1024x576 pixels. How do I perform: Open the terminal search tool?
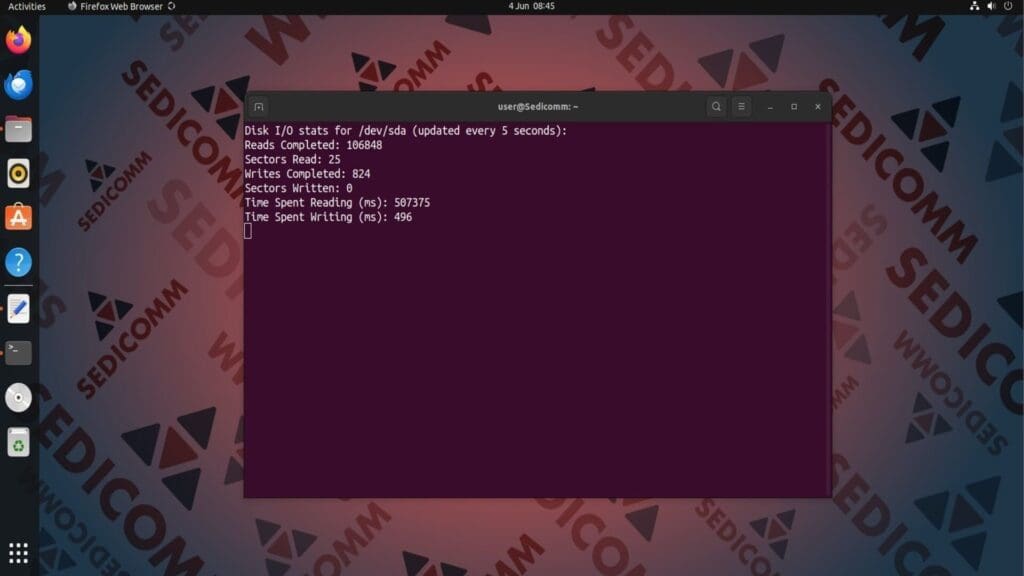click(x=716, y=106)
